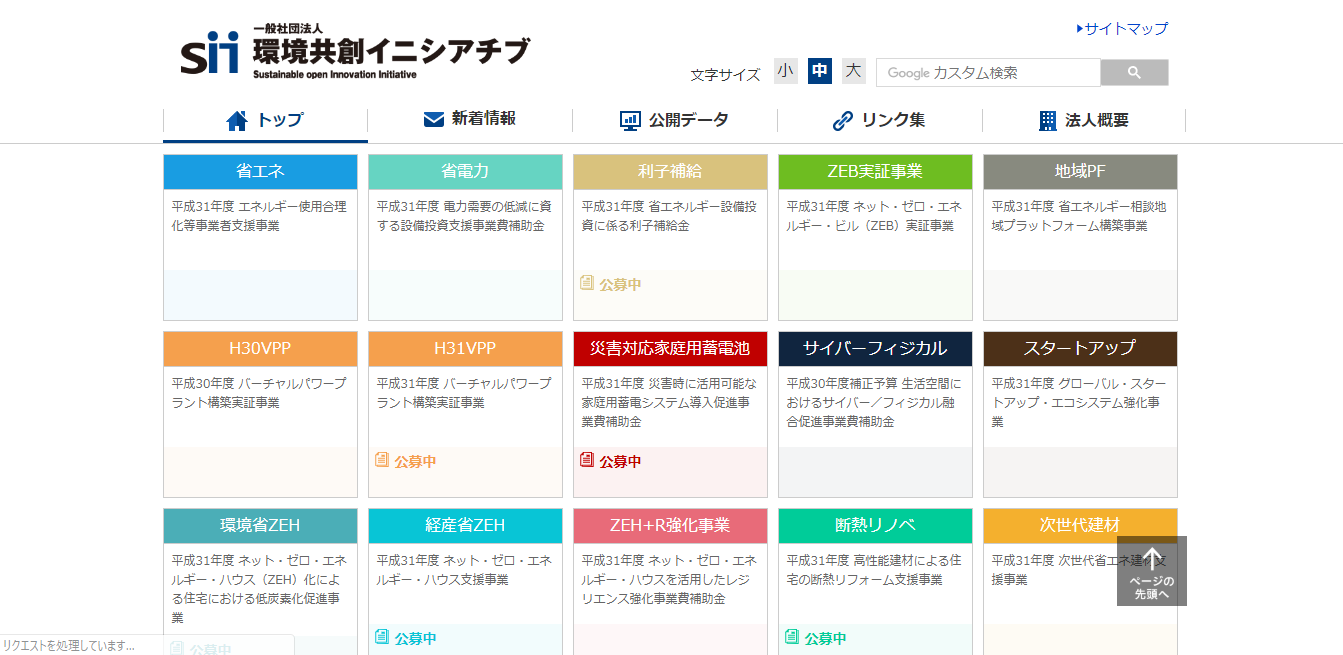Set text size to 中
The image size is (1343, 655).
point(820,71)
